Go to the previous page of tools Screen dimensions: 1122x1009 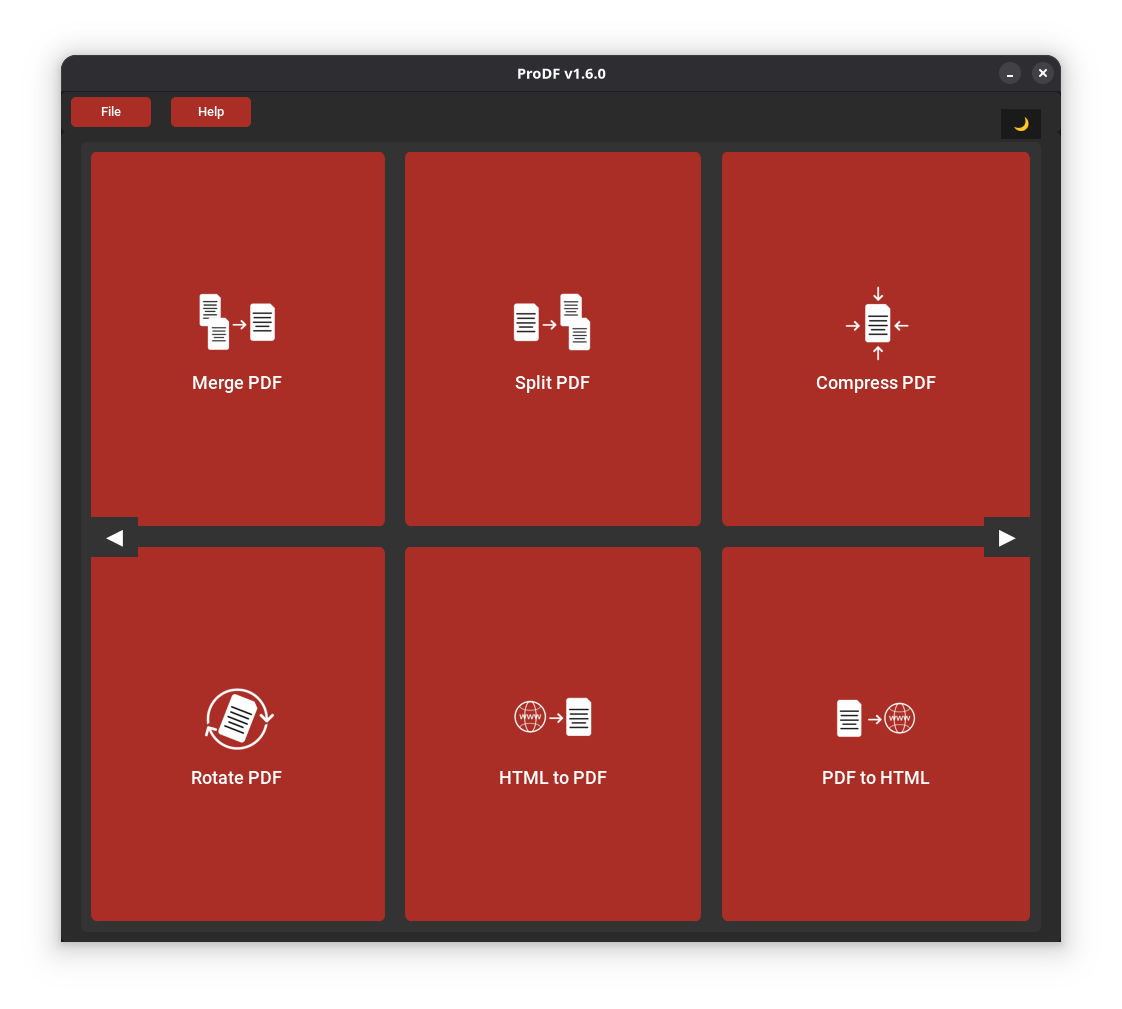114,537
